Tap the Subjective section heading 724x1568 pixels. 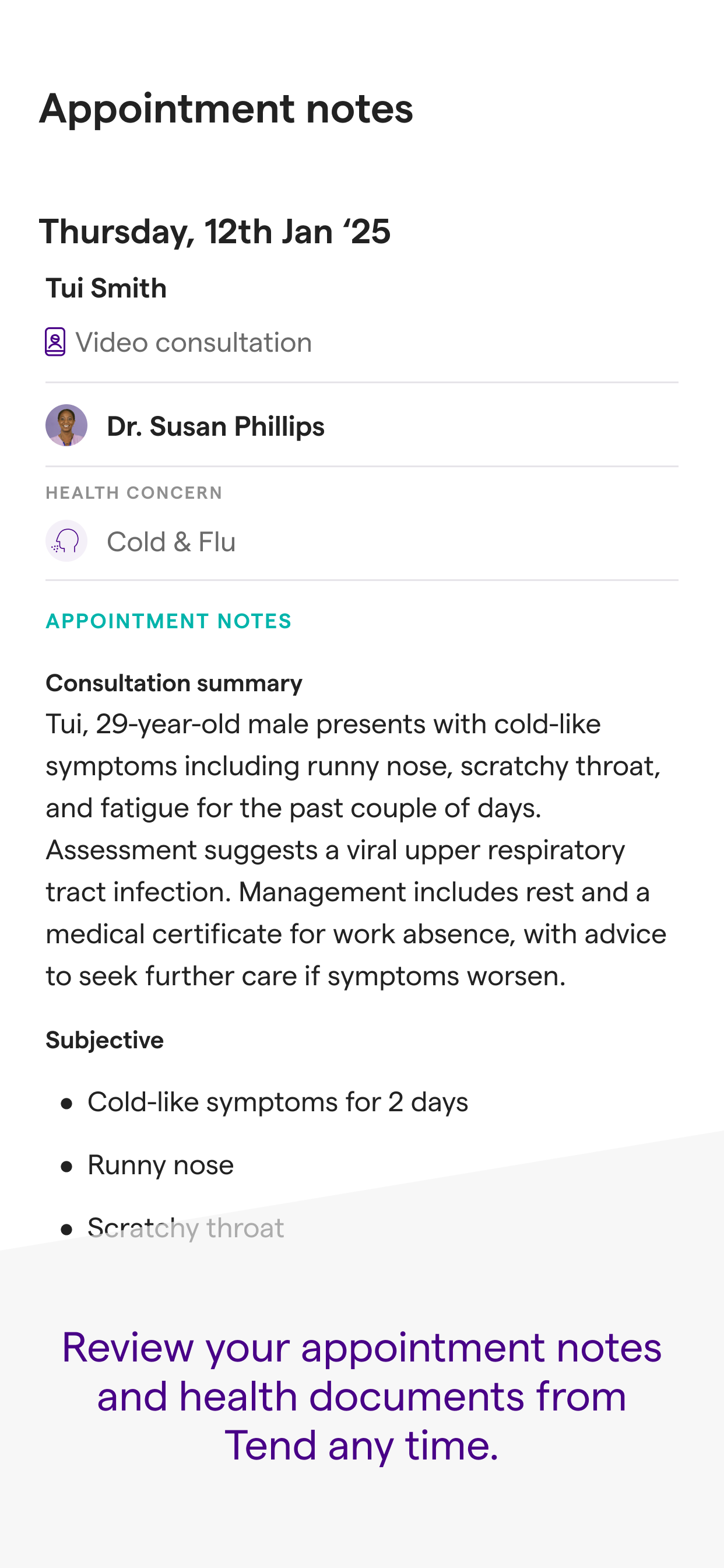[105, 1039]
